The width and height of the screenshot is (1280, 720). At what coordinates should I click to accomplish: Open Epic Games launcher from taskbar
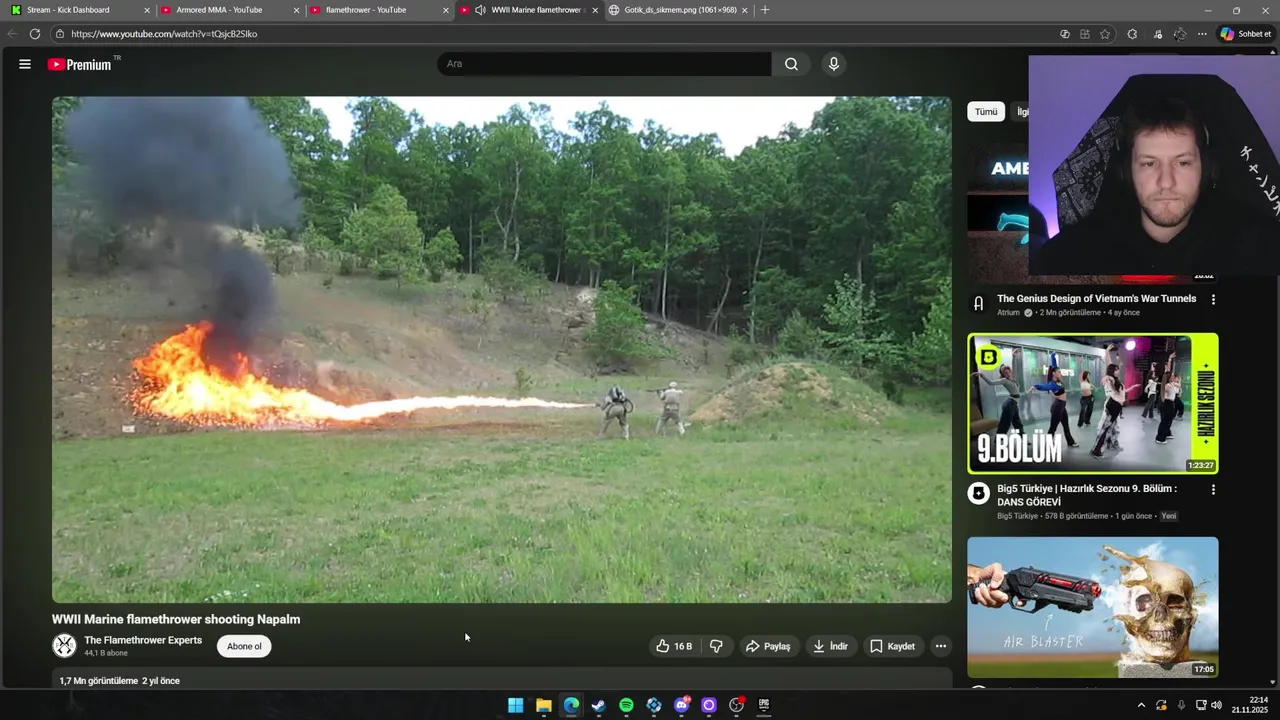(x=764, y=705)
